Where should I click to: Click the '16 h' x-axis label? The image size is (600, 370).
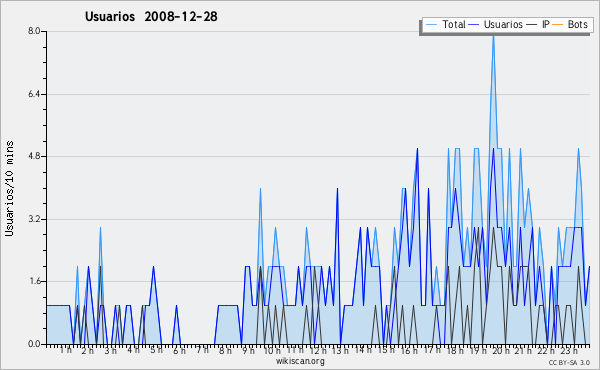pos(409,351)
